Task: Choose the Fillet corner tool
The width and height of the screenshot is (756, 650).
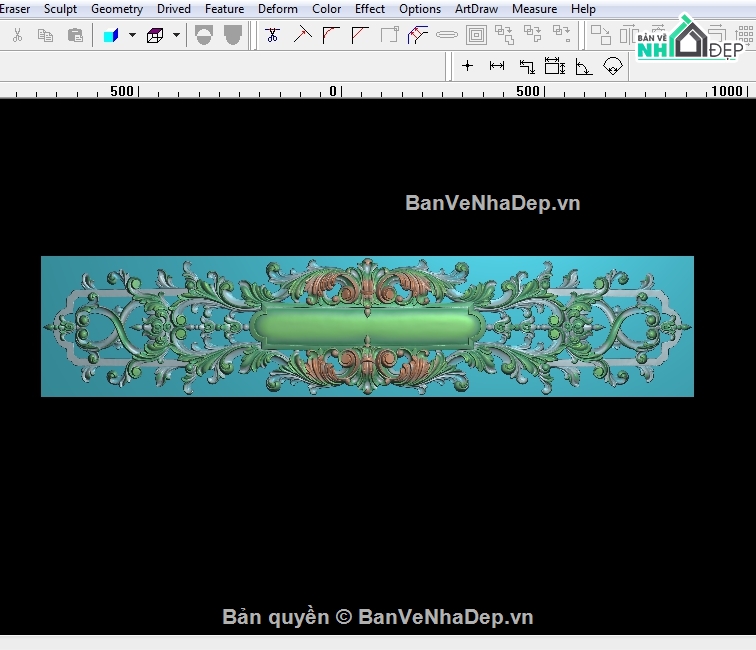Action: [331, 35]
